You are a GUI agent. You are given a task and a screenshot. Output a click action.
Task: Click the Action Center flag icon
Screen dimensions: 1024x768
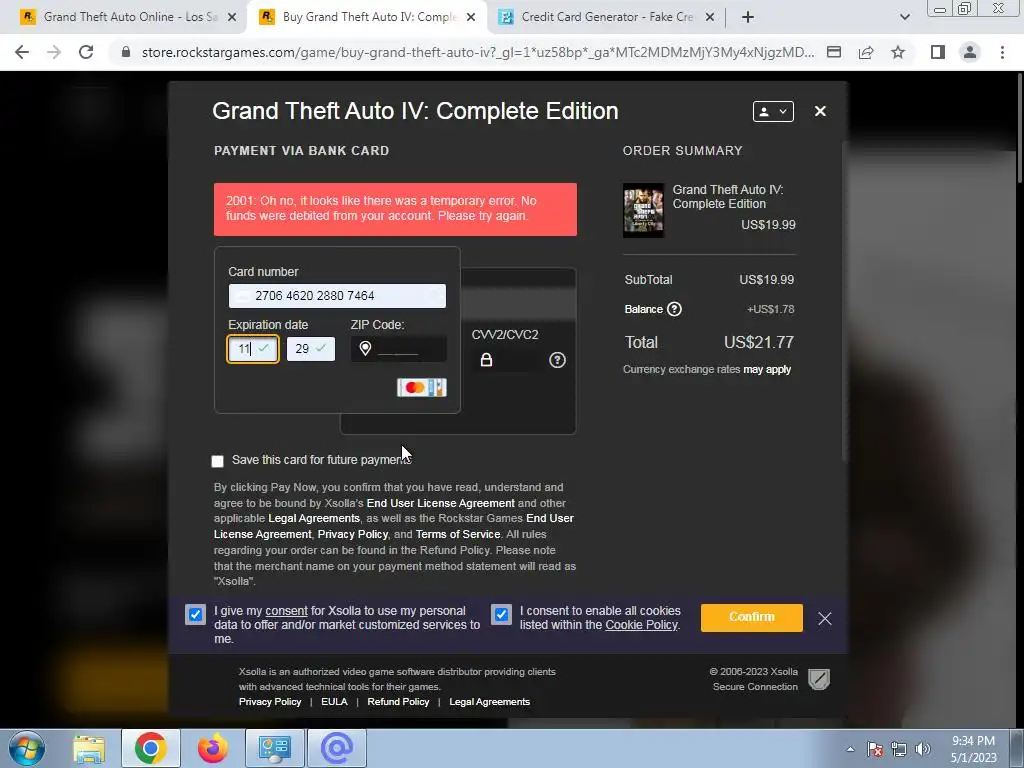pyautogui.click(x=875, y=749)
